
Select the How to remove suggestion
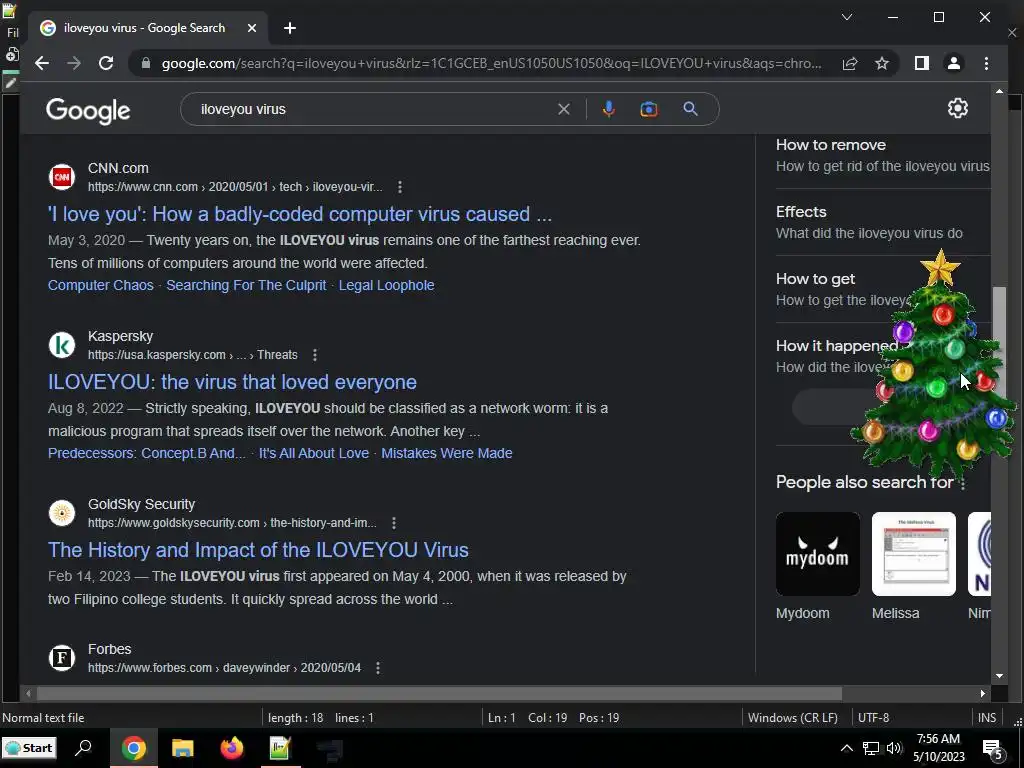tap(883, 155)
